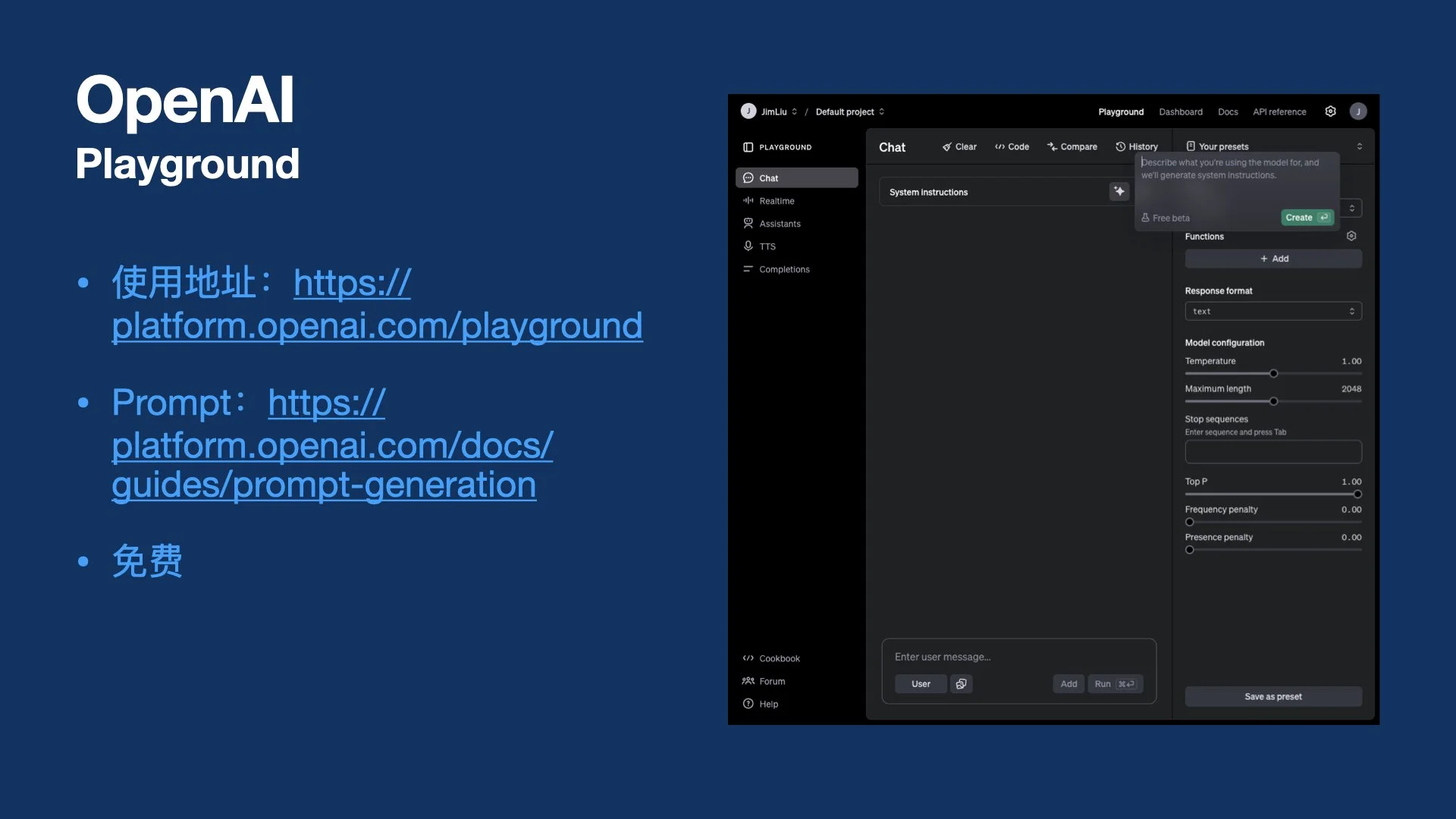This screenshot has width=1456, height=819.
Task: Open the API reference menu item
Action: click(1279, 111)
